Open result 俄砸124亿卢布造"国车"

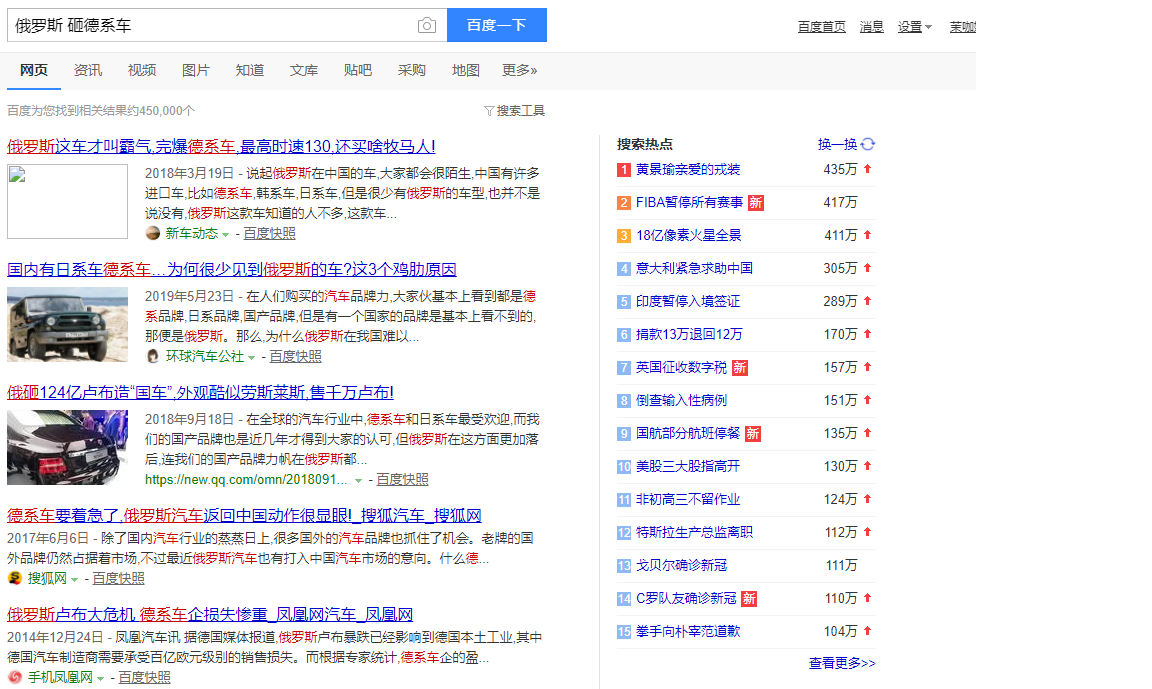[201, 392]
